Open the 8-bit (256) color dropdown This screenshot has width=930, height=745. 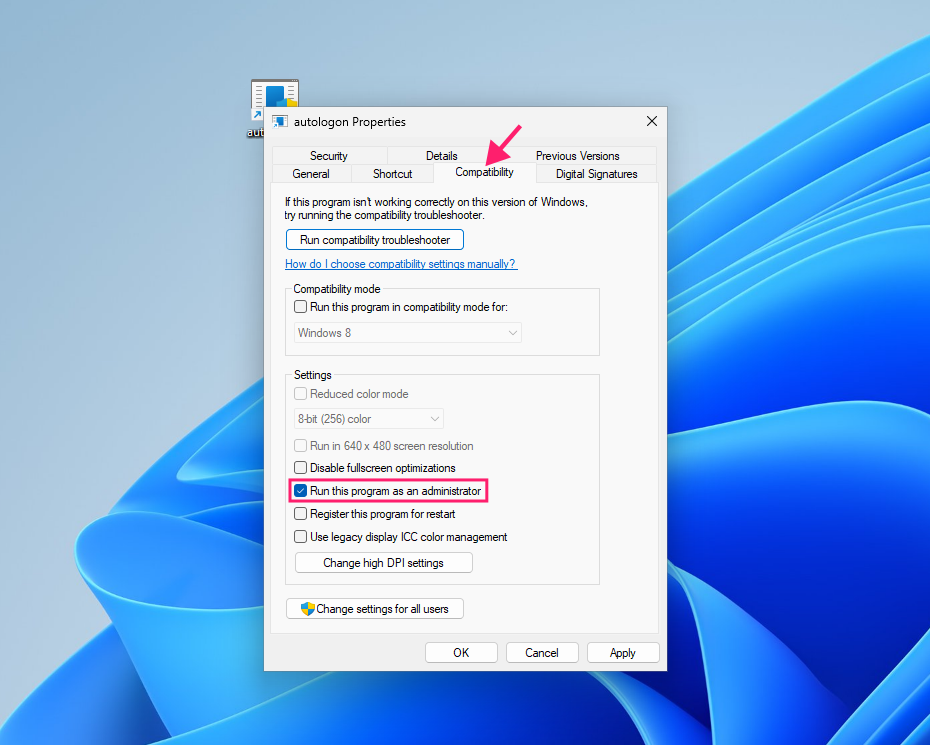pos(369,419)
